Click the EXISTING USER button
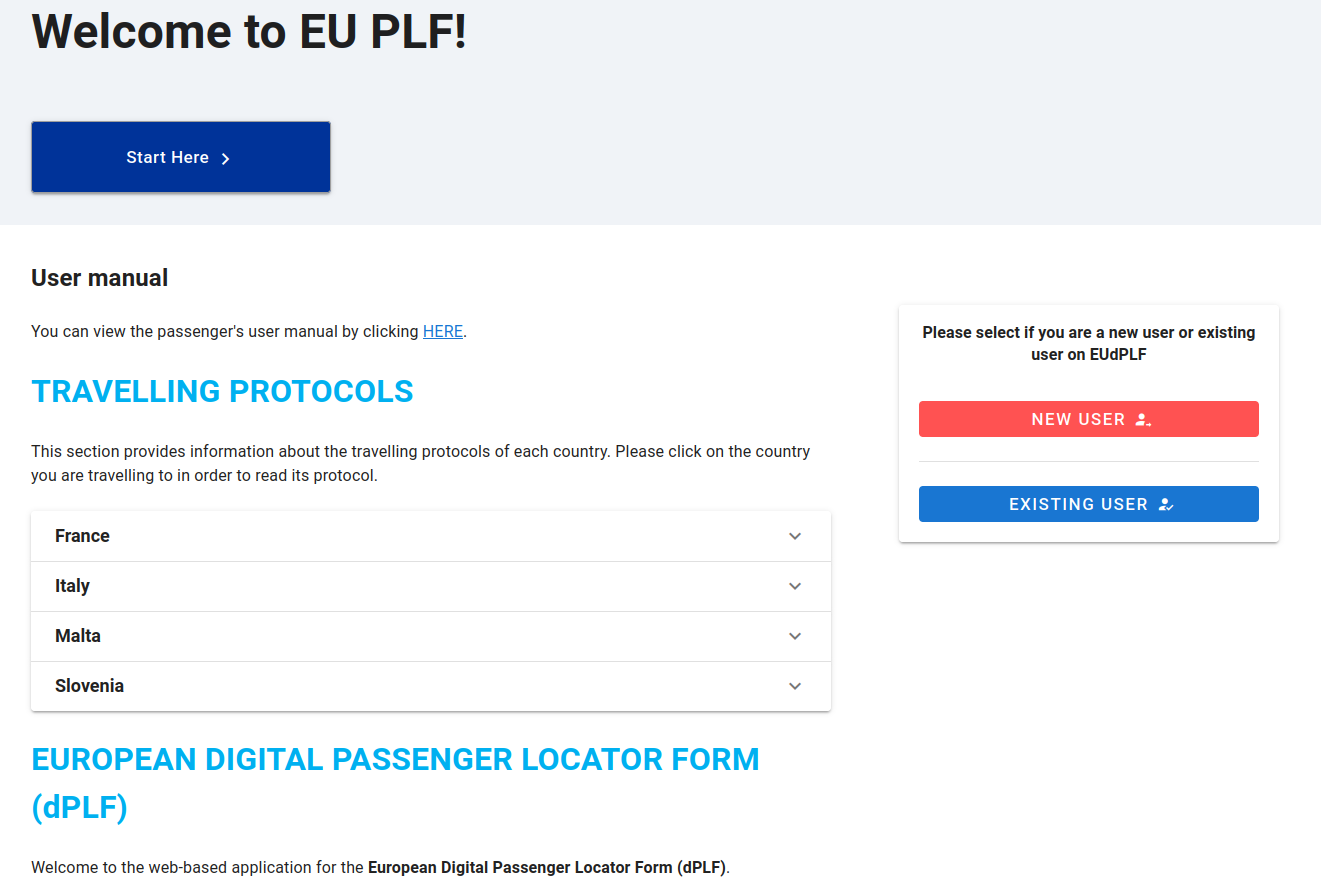 pyautogui.click(x=1088, y=504)
